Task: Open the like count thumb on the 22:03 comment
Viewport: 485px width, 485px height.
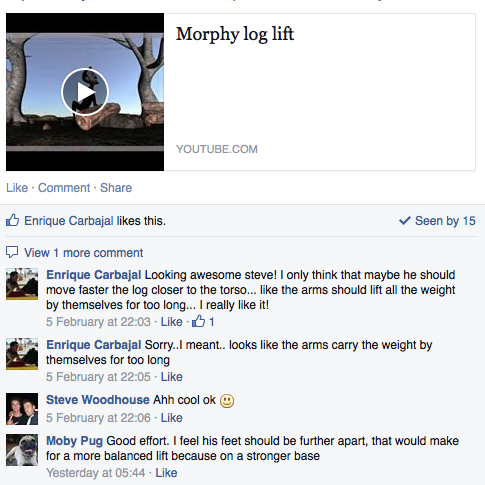Action: (x=199, y=321)
